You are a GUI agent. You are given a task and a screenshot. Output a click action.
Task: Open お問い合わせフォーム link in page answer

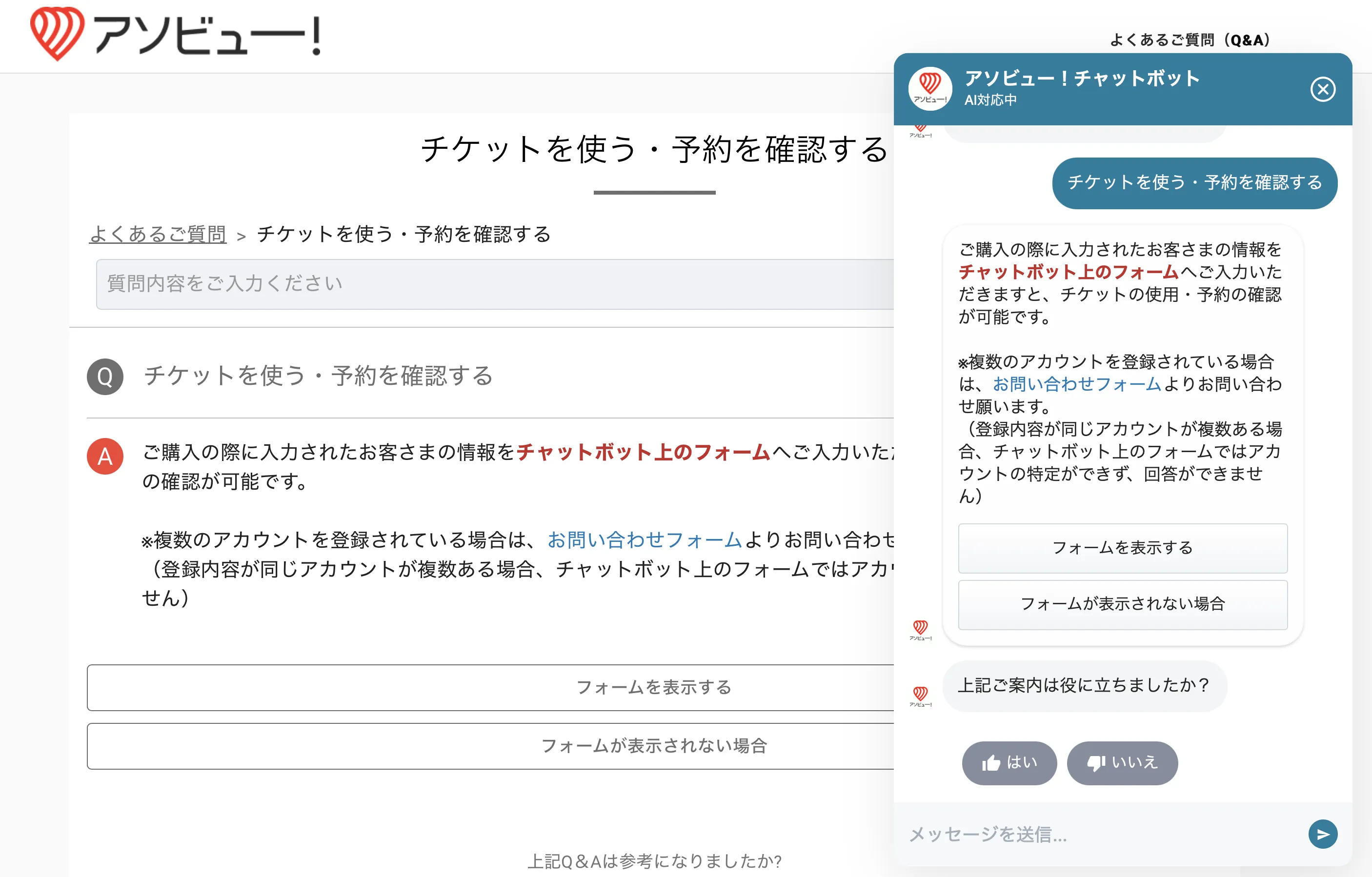pos(645,540)
